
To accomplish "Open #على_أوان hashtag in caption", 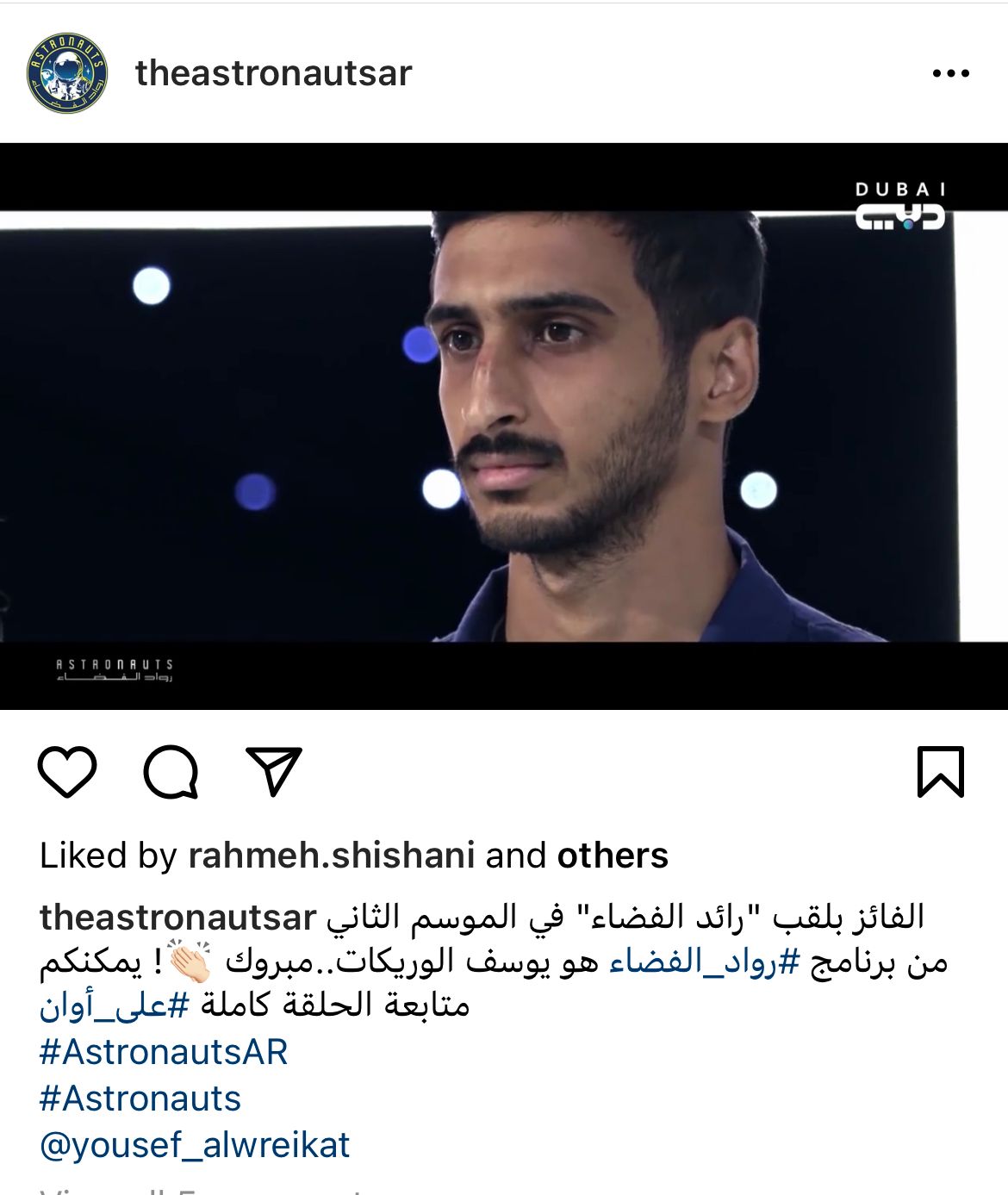I will pos(114,1005).
